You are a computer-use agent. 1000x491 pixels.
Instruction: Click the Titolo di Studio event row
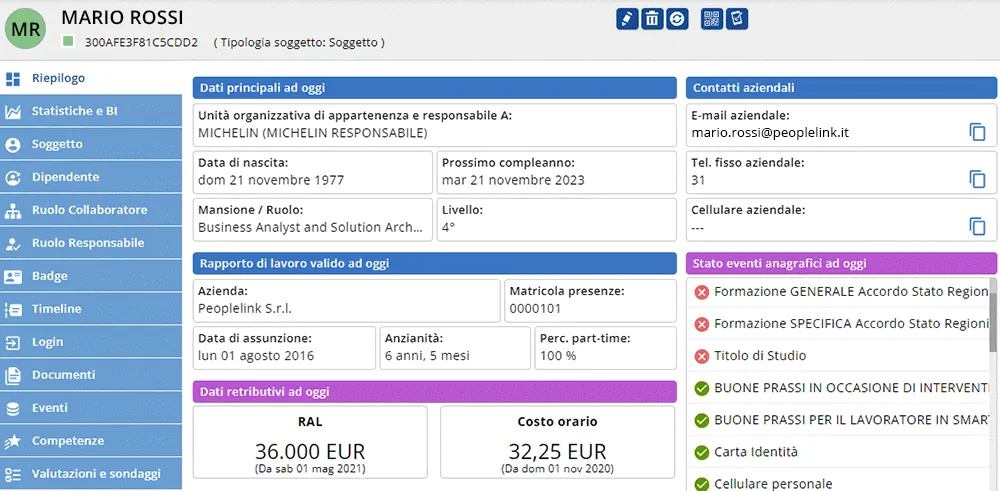[x=838, y=356]
